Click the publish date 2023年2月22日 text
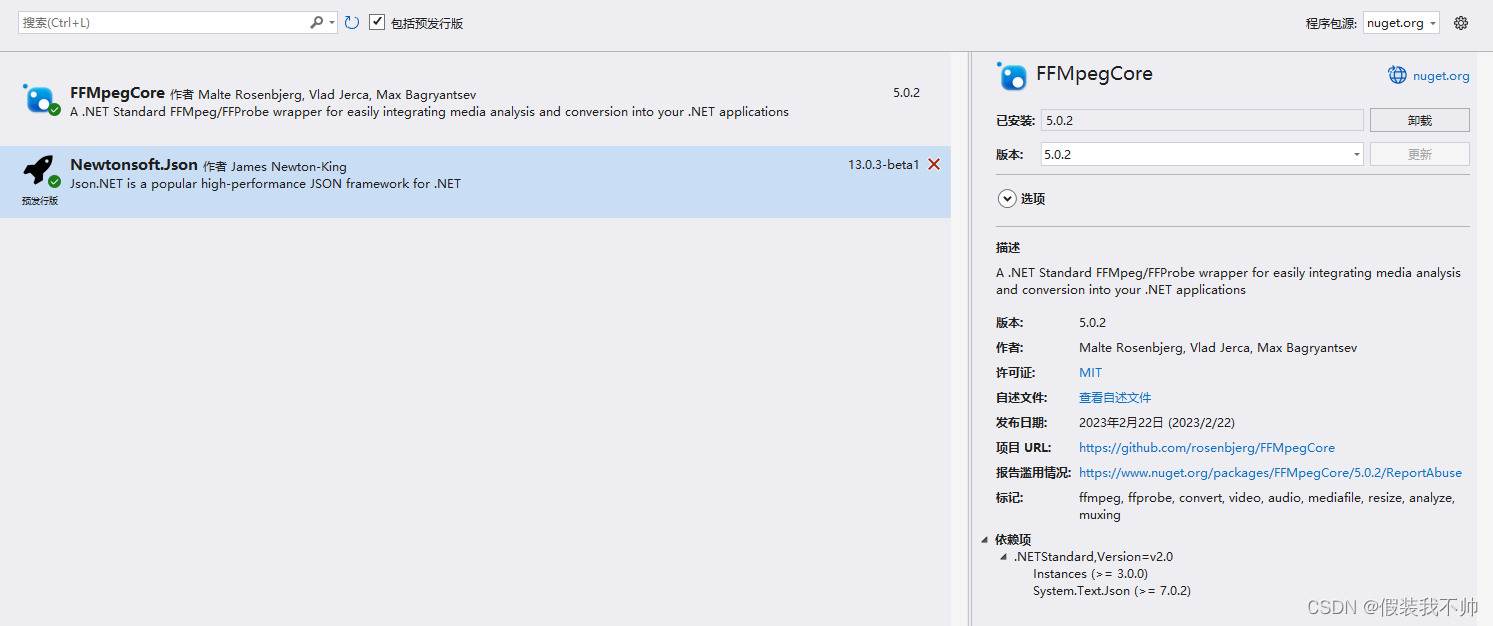1493x626 pixels. (x=1157, y=423)
